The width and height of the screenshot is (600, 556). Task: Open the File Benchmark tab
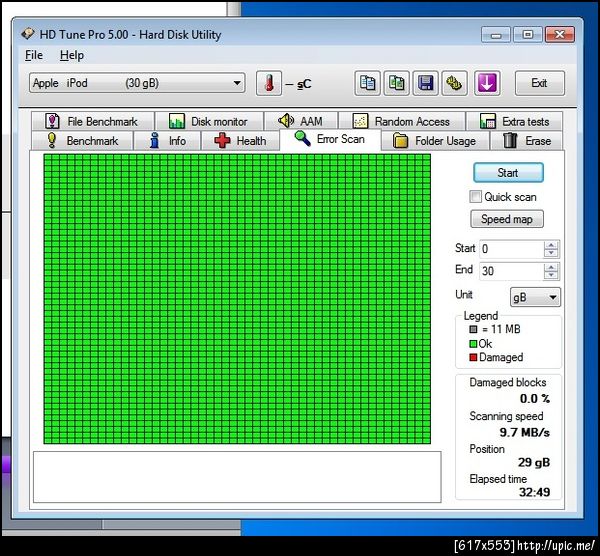coord(93,121)
